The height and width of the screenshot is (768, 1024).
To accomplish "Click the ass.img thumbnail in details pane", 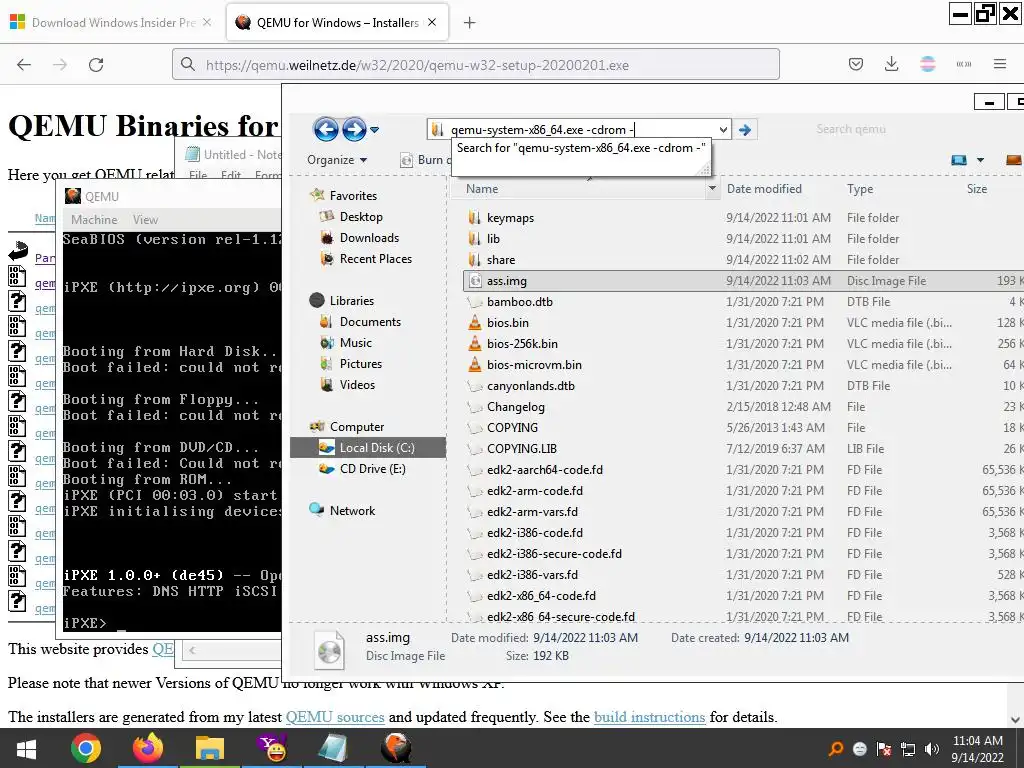I will pos(330,650).
